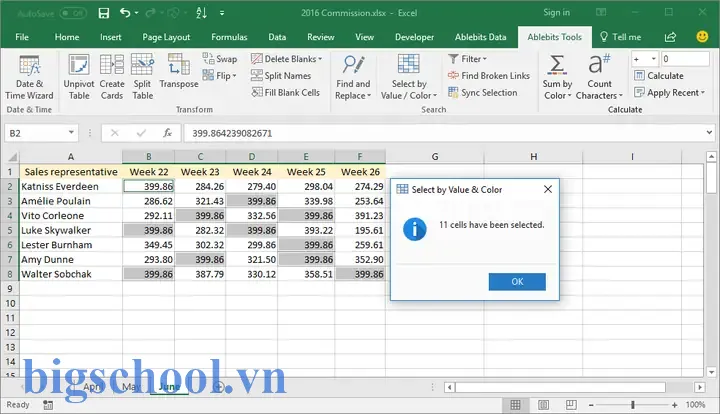Select column G header
The image size is (720, 414).
click(435, 157)
